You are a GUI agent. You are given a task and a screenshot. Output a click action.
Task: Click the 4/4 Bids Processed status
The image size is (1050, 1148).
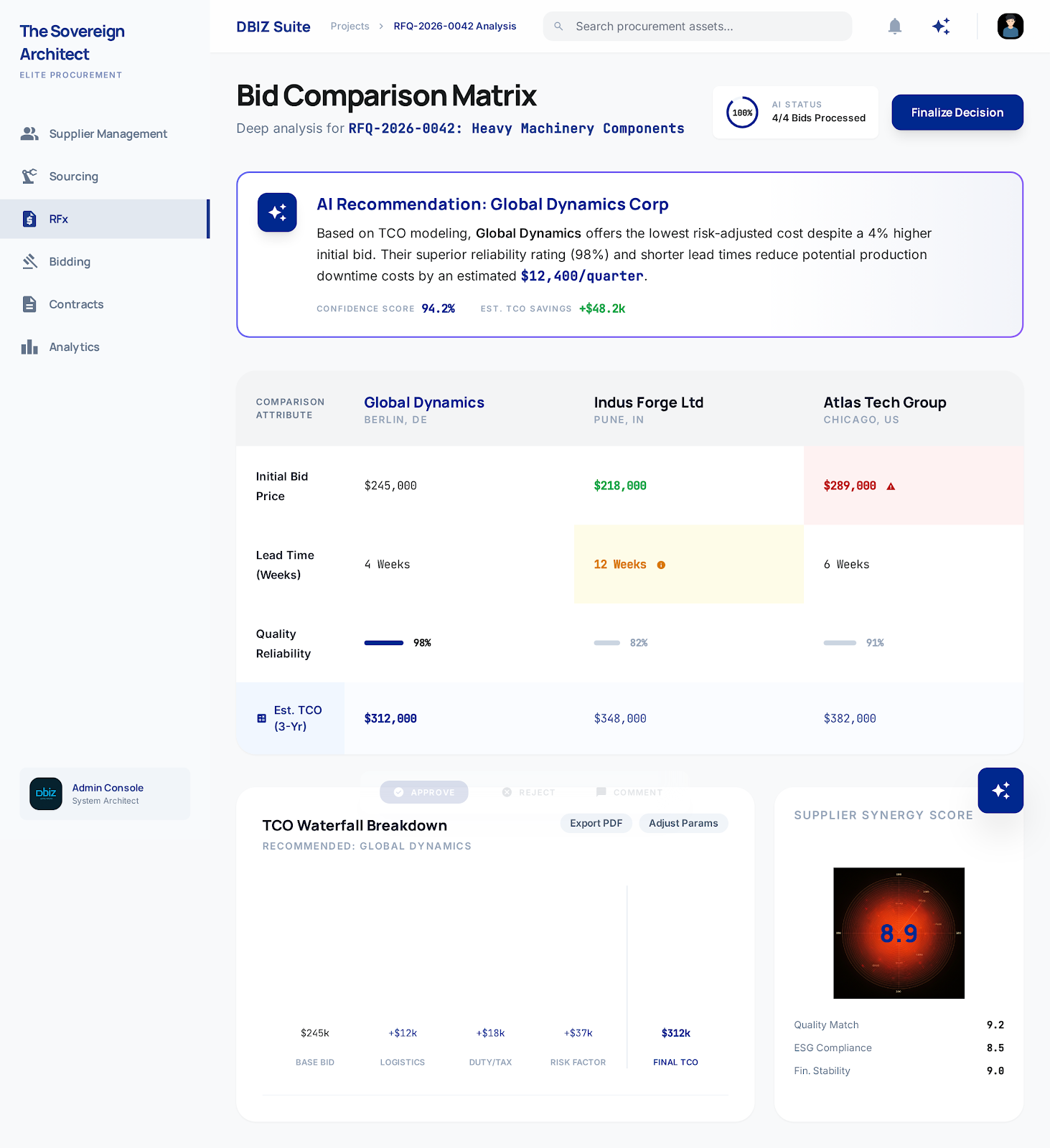click(x=819, y=118)
